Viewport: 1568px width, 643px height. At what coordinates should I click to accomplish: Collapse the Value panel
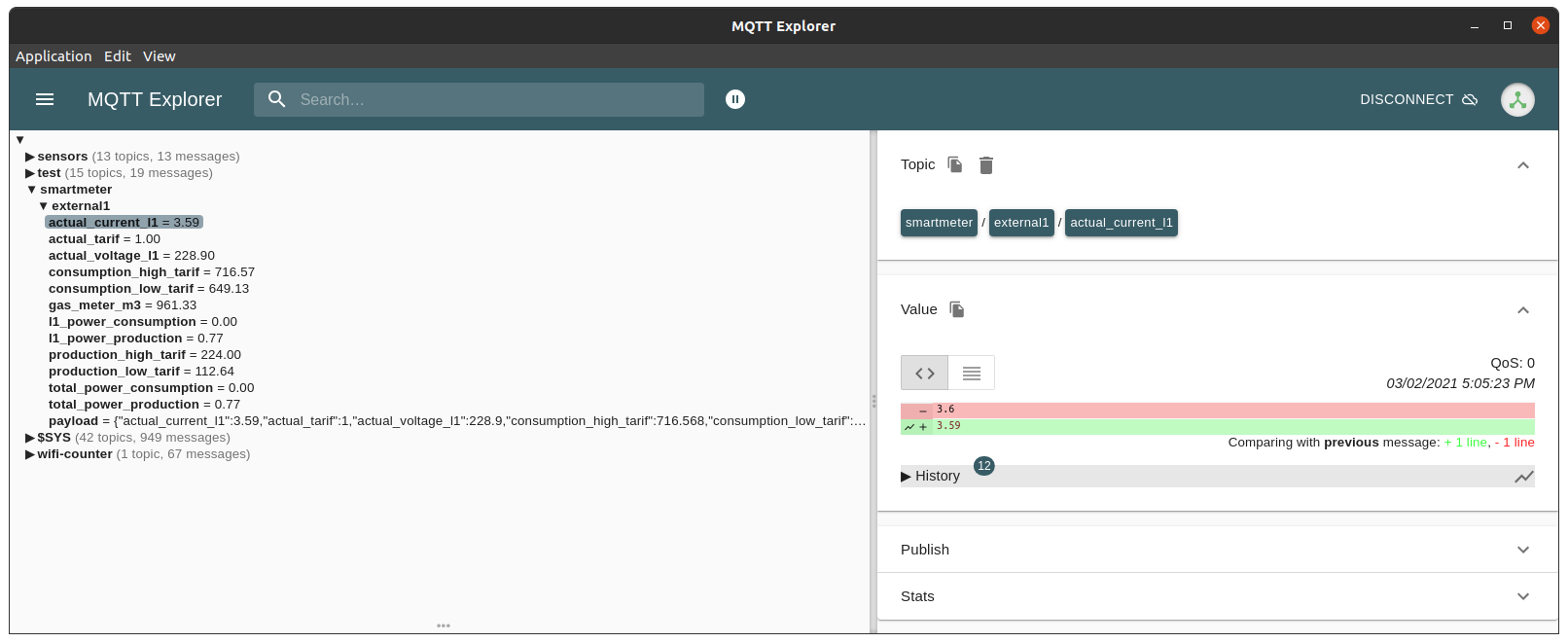pos(1523,310)
